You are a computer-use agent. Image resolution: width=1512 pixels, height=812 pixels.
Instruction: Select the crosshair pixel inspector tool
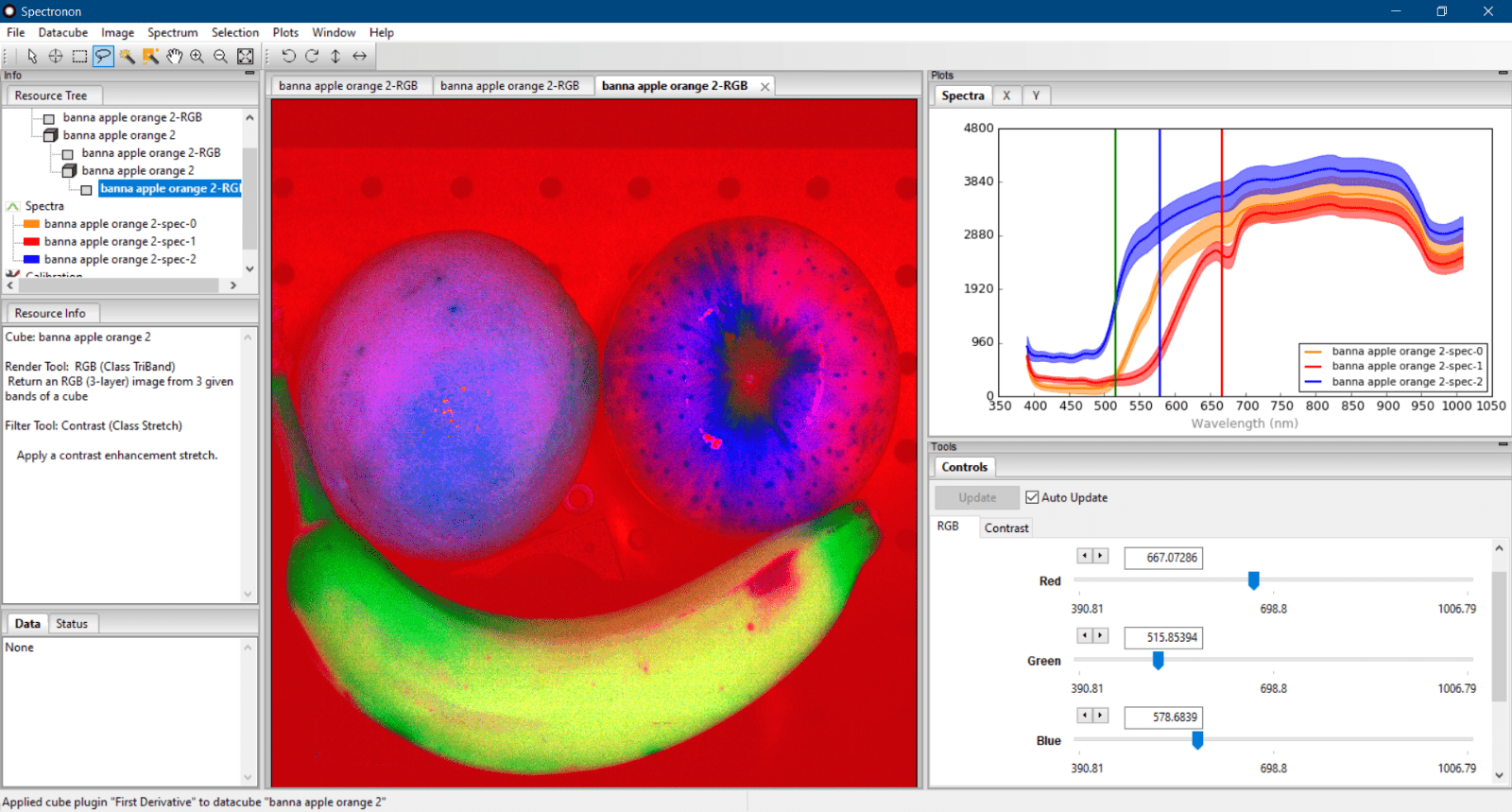56,57
